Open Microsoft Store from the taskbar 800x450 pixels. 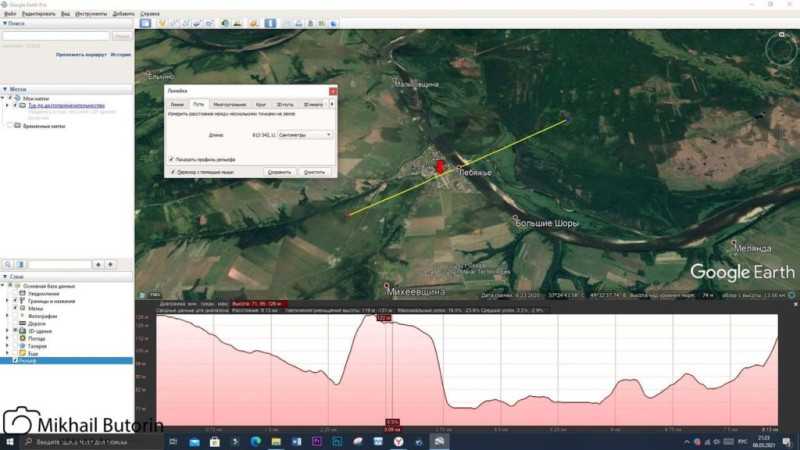tap(215, 441)
